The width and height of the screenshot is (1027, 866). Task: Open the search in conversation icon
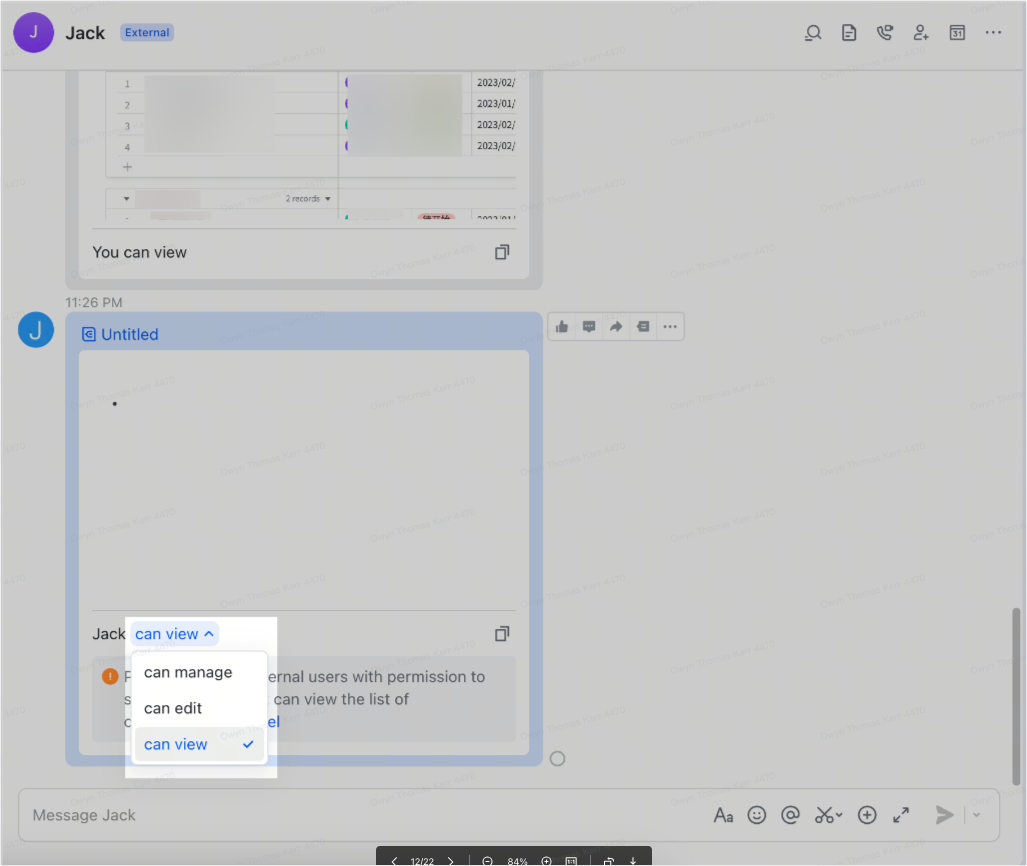813,32
